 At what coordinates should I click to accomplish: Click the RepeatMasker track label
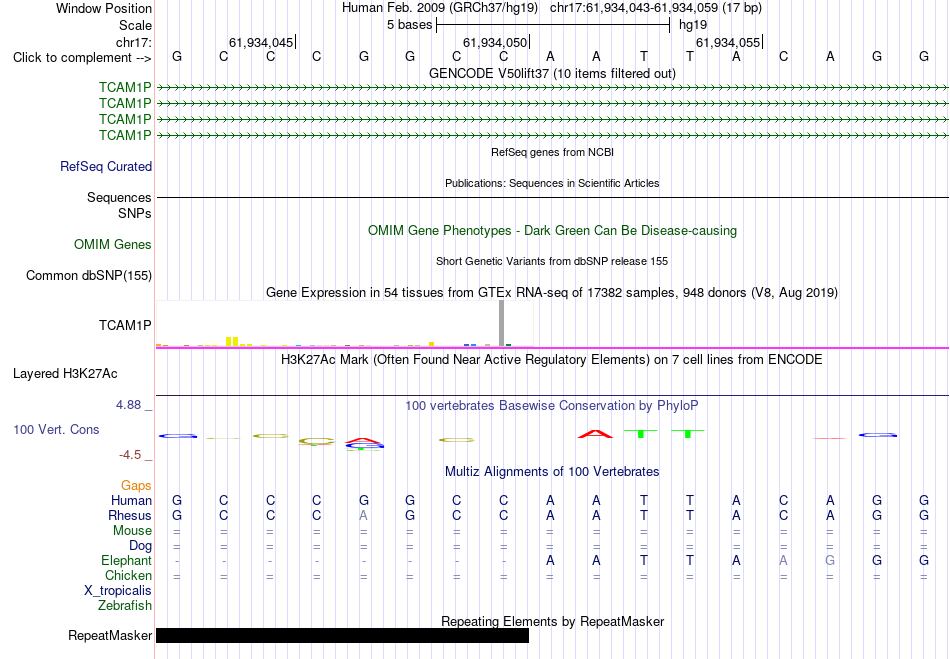[x=110, y=635]
